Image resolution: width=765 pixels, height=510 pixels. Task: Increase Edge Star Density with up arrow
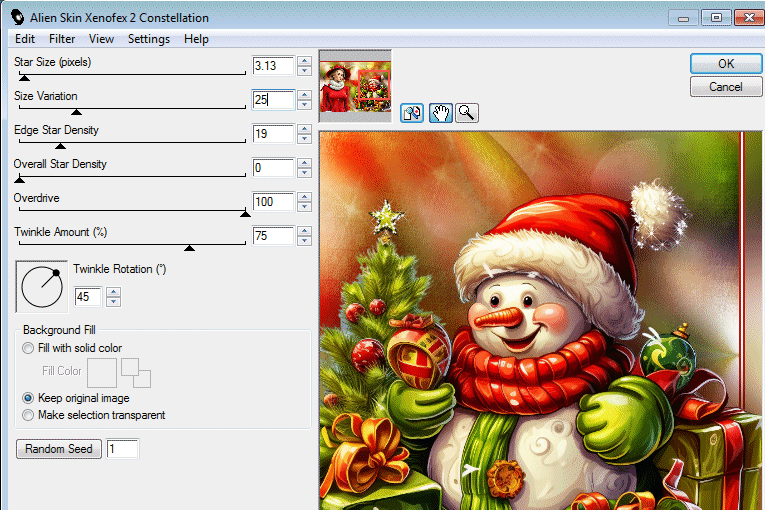coord(304,129)
